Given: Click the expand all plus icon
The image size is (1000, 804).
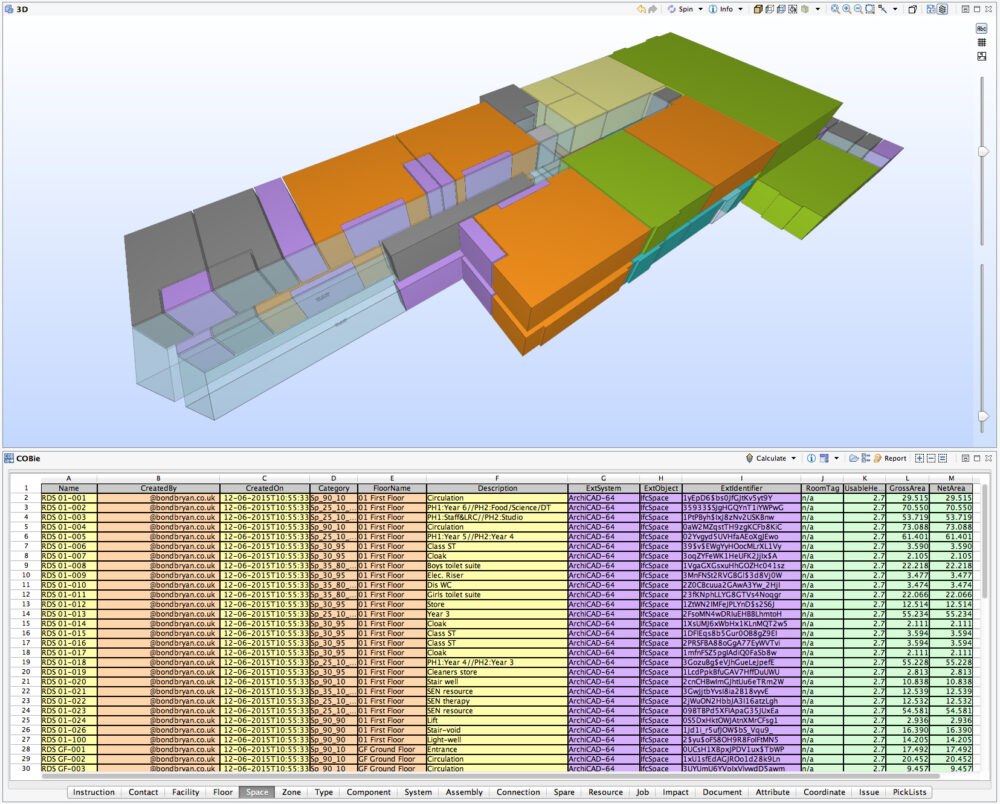Looking at the screenshot, I should [920, 458].
